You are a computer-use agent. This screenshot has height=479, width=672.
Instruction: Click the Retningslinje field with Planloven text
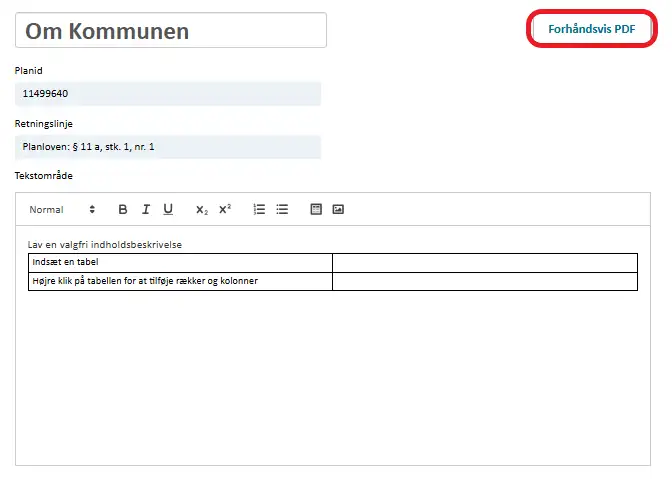(168, 147)
